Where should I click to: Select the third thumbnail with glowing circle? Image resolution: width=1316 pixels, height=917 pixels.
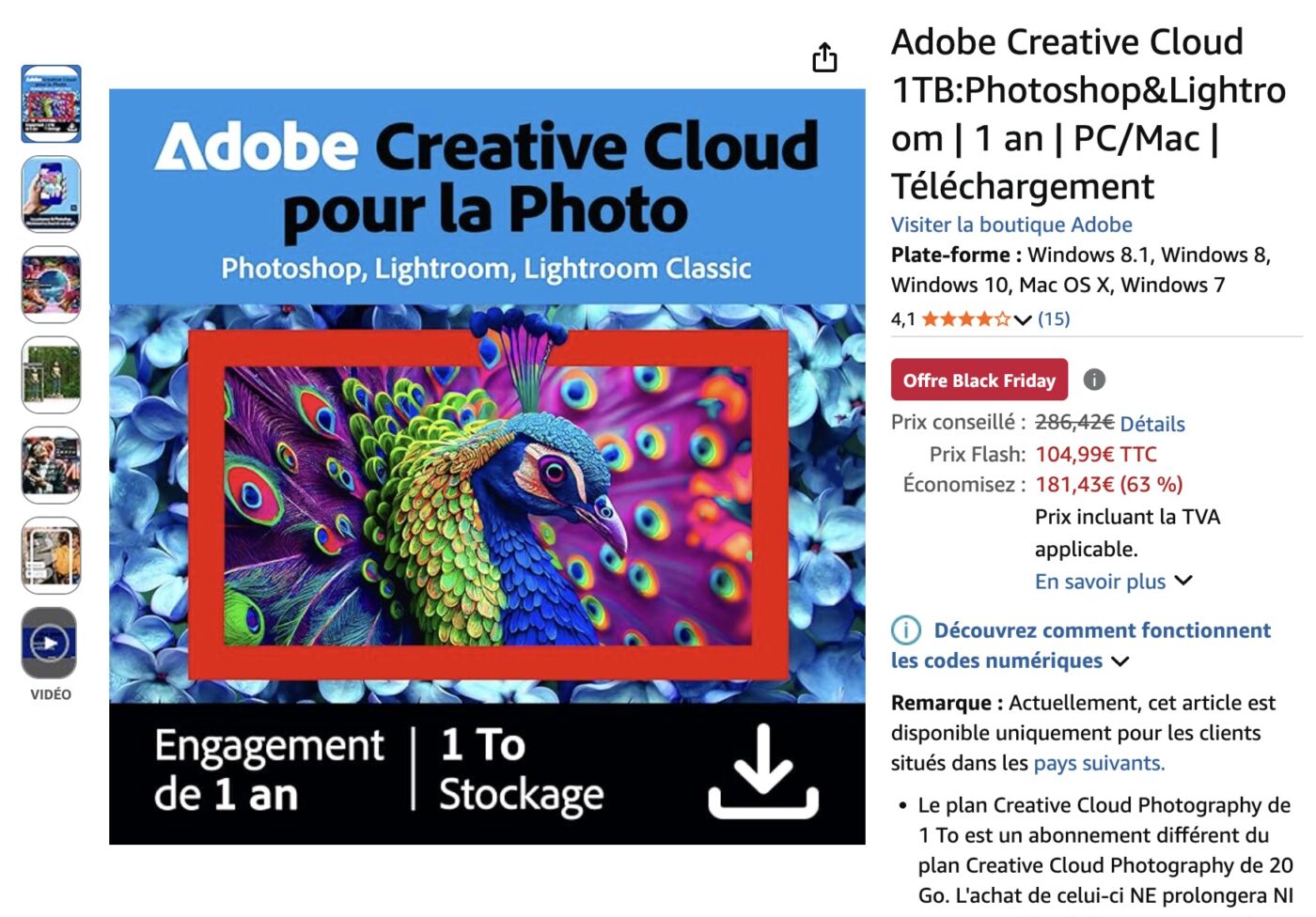point(51,284)
